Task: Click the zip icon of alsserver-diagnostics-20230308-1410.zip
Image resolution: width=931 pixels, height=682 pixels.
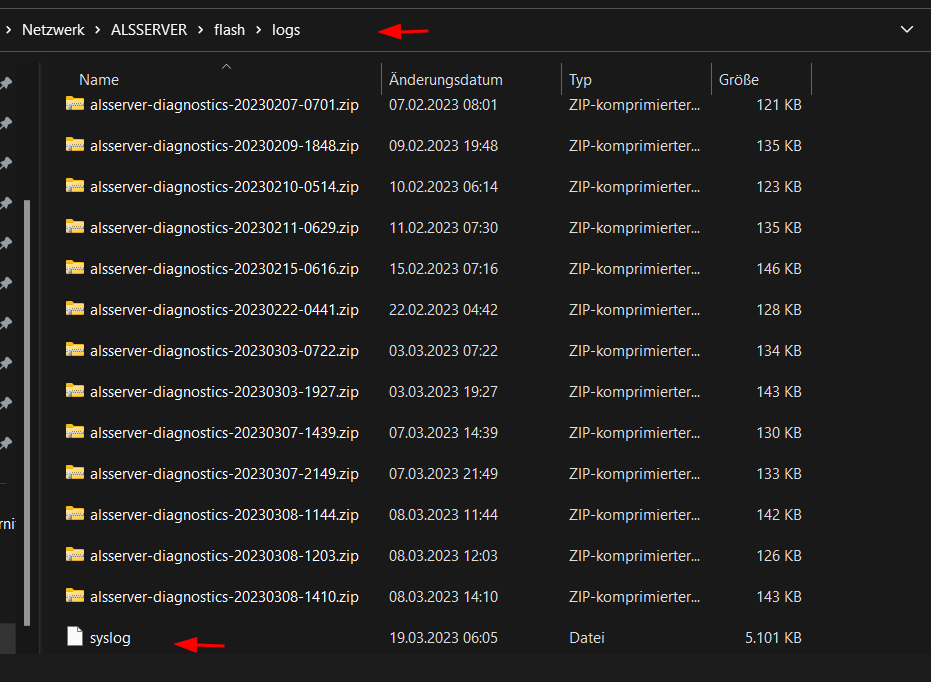Action: pos(75,595)
